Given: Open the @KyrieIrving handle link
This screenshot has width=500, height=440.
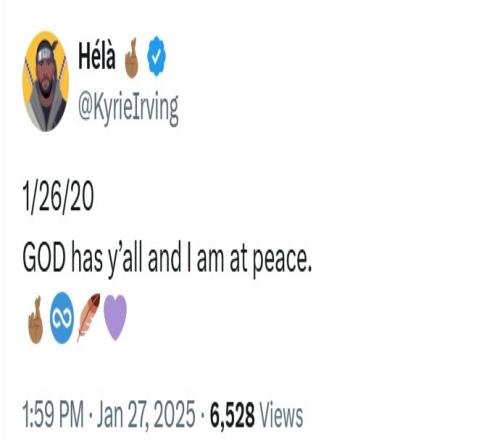Looking at the screenshot, I should tap(128, 108).
